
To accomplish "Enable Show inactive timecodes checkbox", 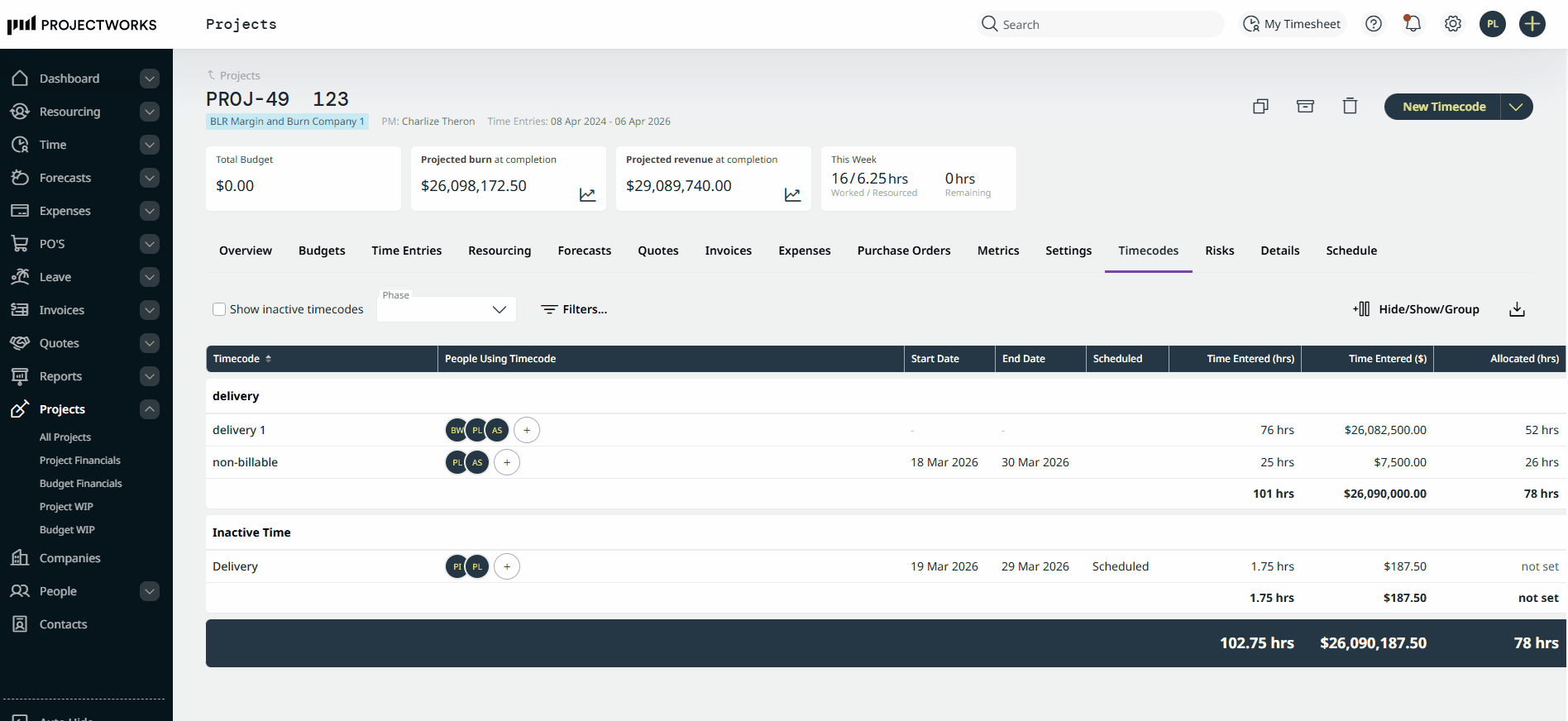I will click(219, 309).
